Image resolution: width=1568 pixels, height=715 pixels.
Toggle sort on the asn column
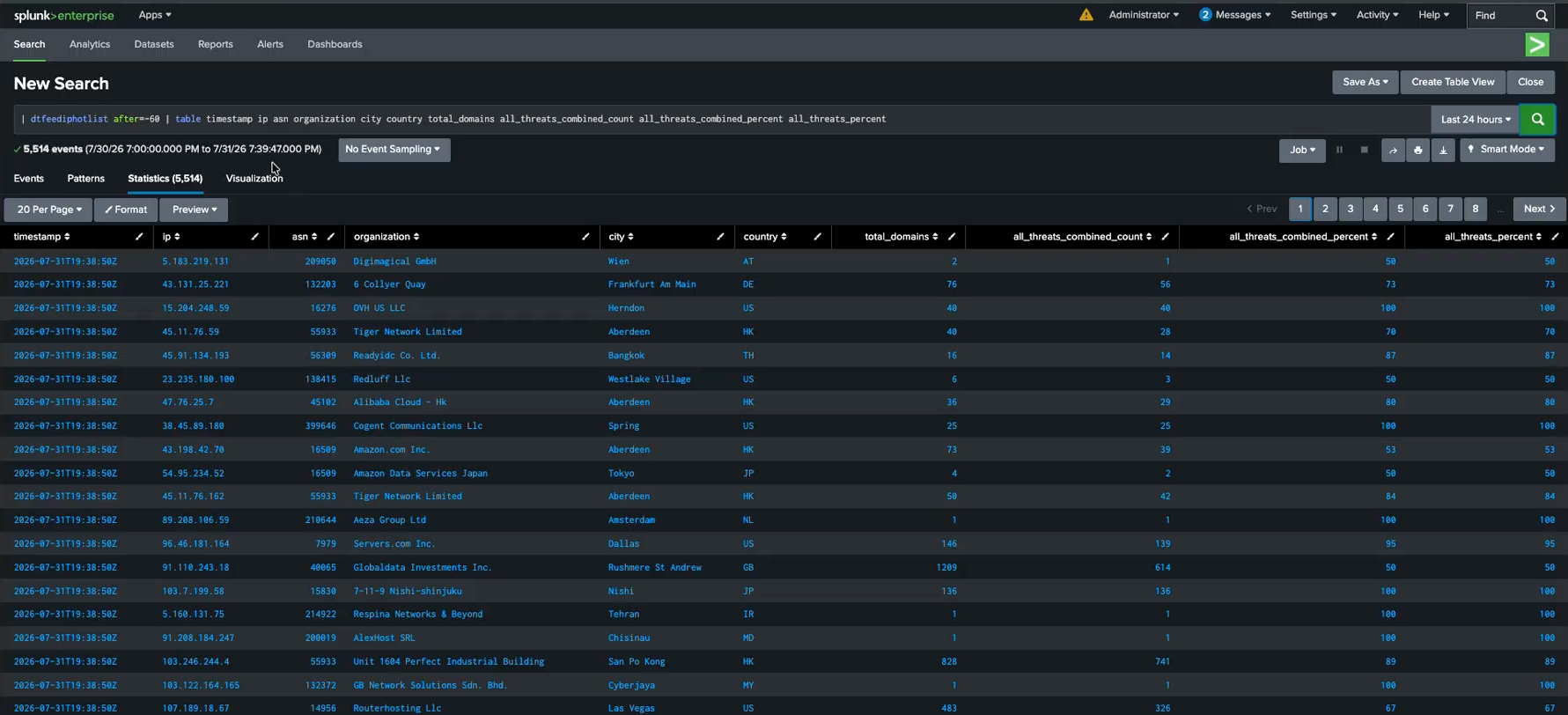(304, 237)
